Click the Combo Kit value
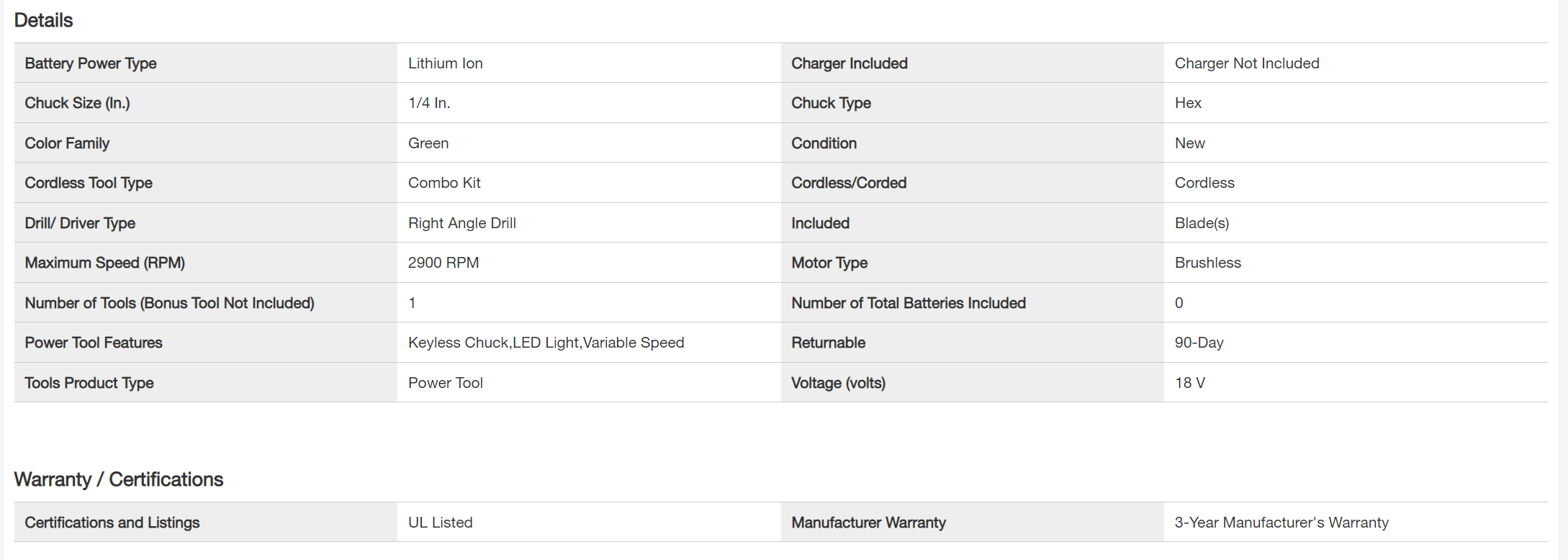The width and height of the screenshot is (1568, 560). (444, 183)
